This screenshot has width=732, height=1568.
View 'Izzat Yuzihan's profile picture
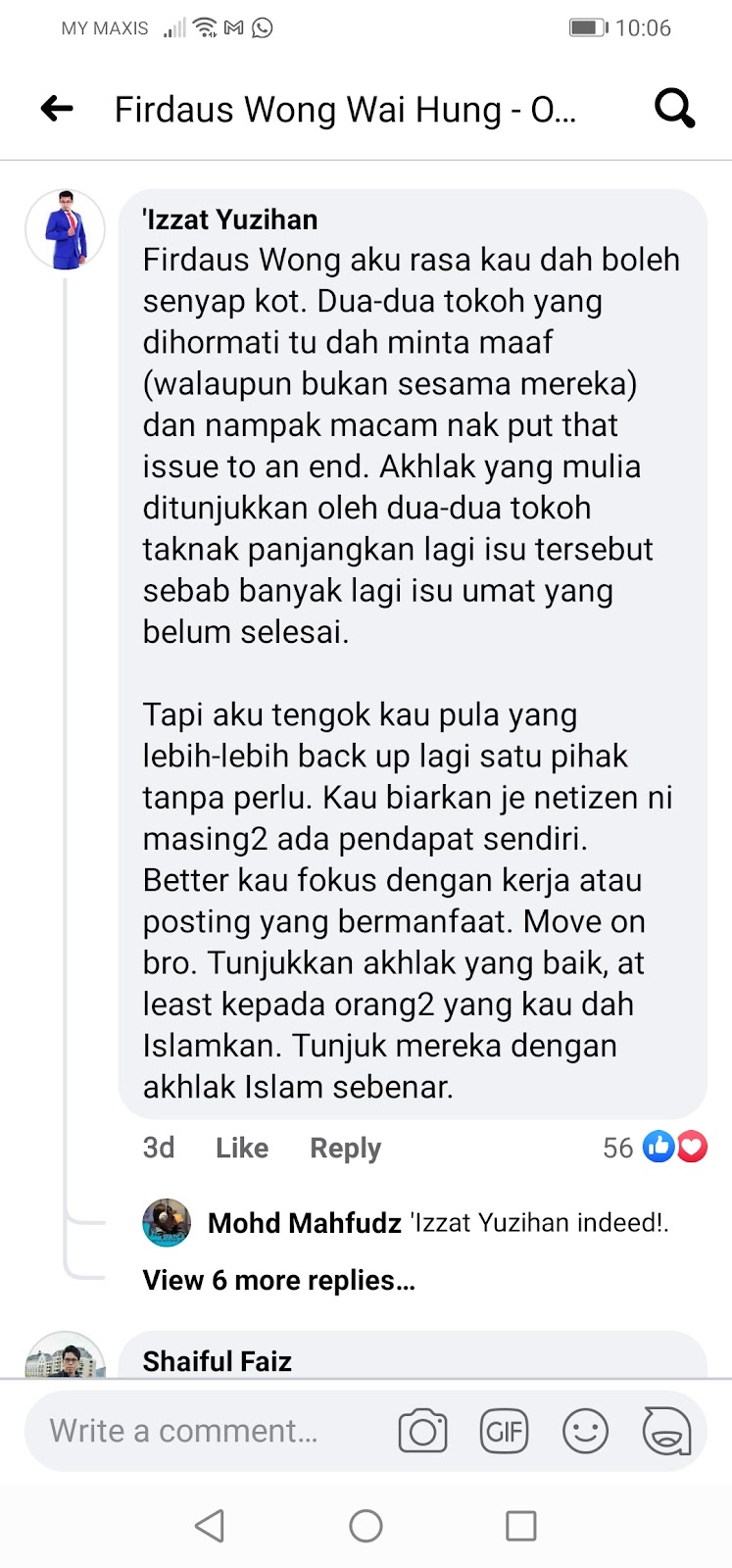[x=65, y=229]
